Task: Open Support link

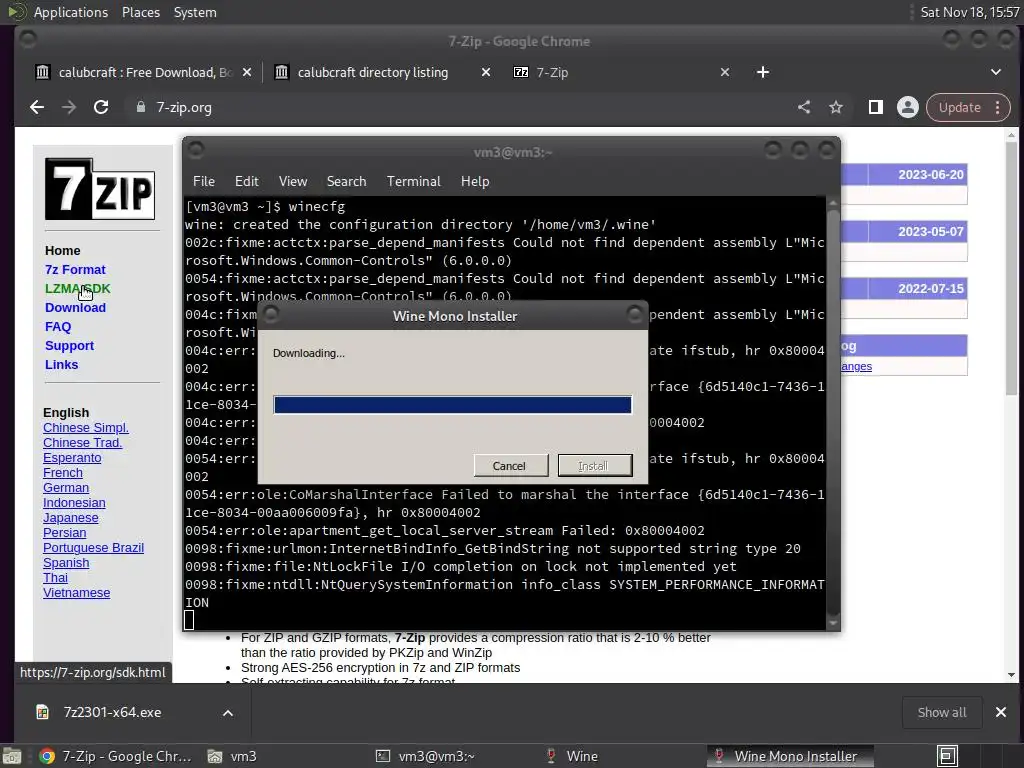Action: [69, 345]
